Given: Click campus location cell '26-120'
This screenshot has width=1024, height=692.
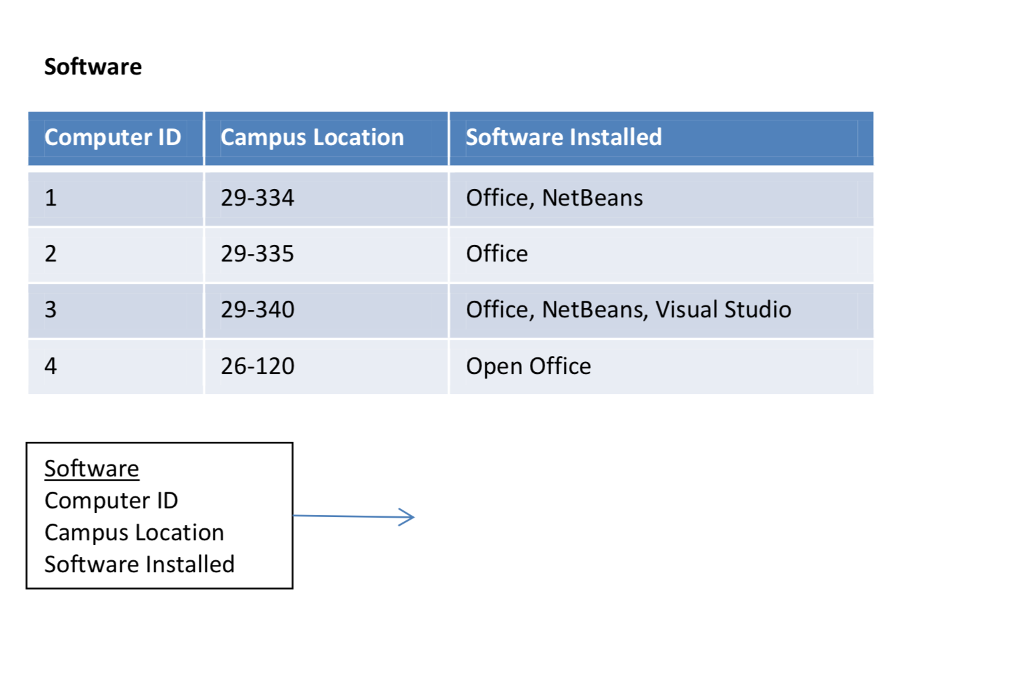Looking at the screenshot, I should click(327, 367).
